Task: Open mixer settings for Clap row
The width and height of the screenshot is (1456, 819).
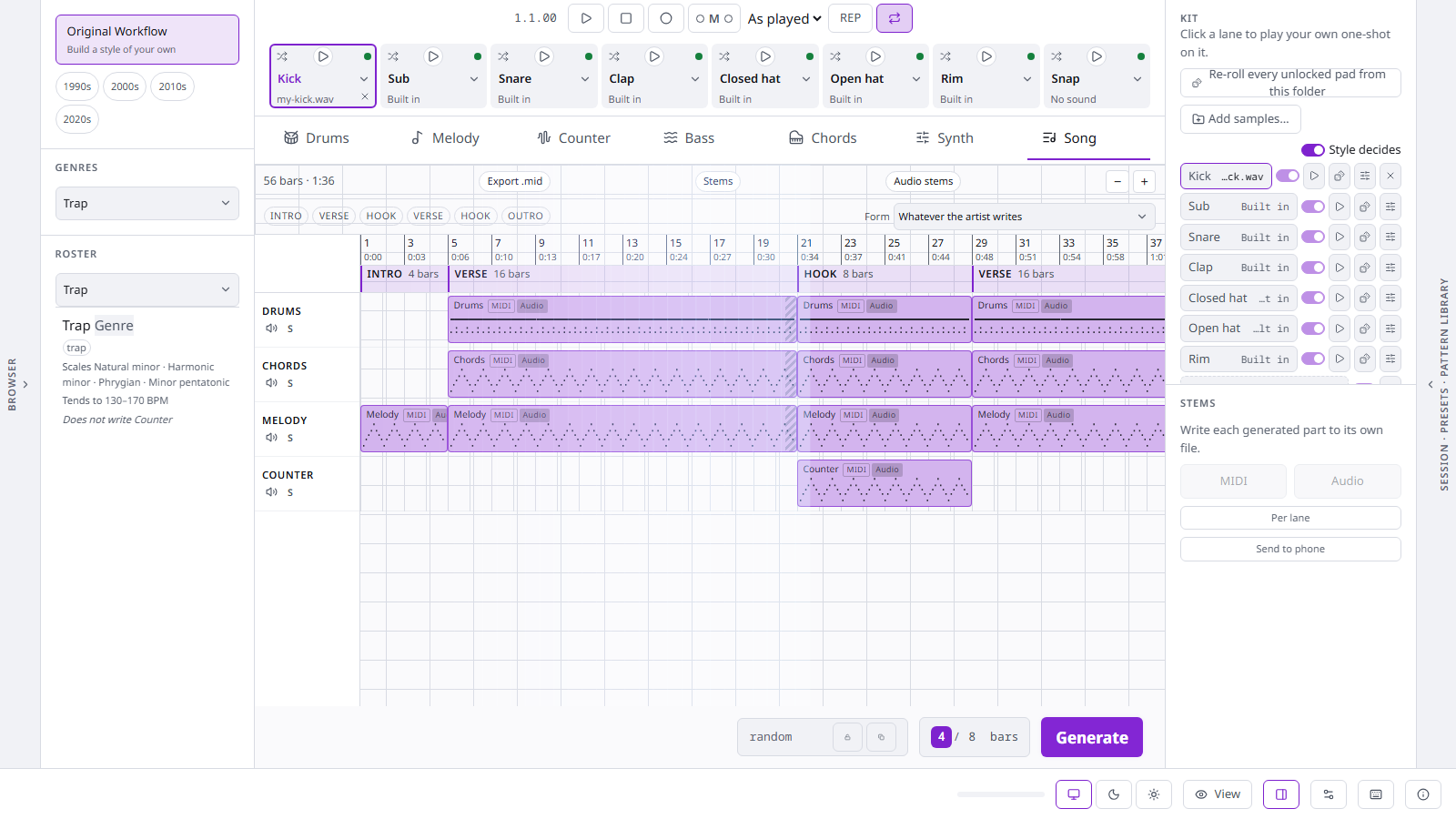Action: pos(1390,268)
